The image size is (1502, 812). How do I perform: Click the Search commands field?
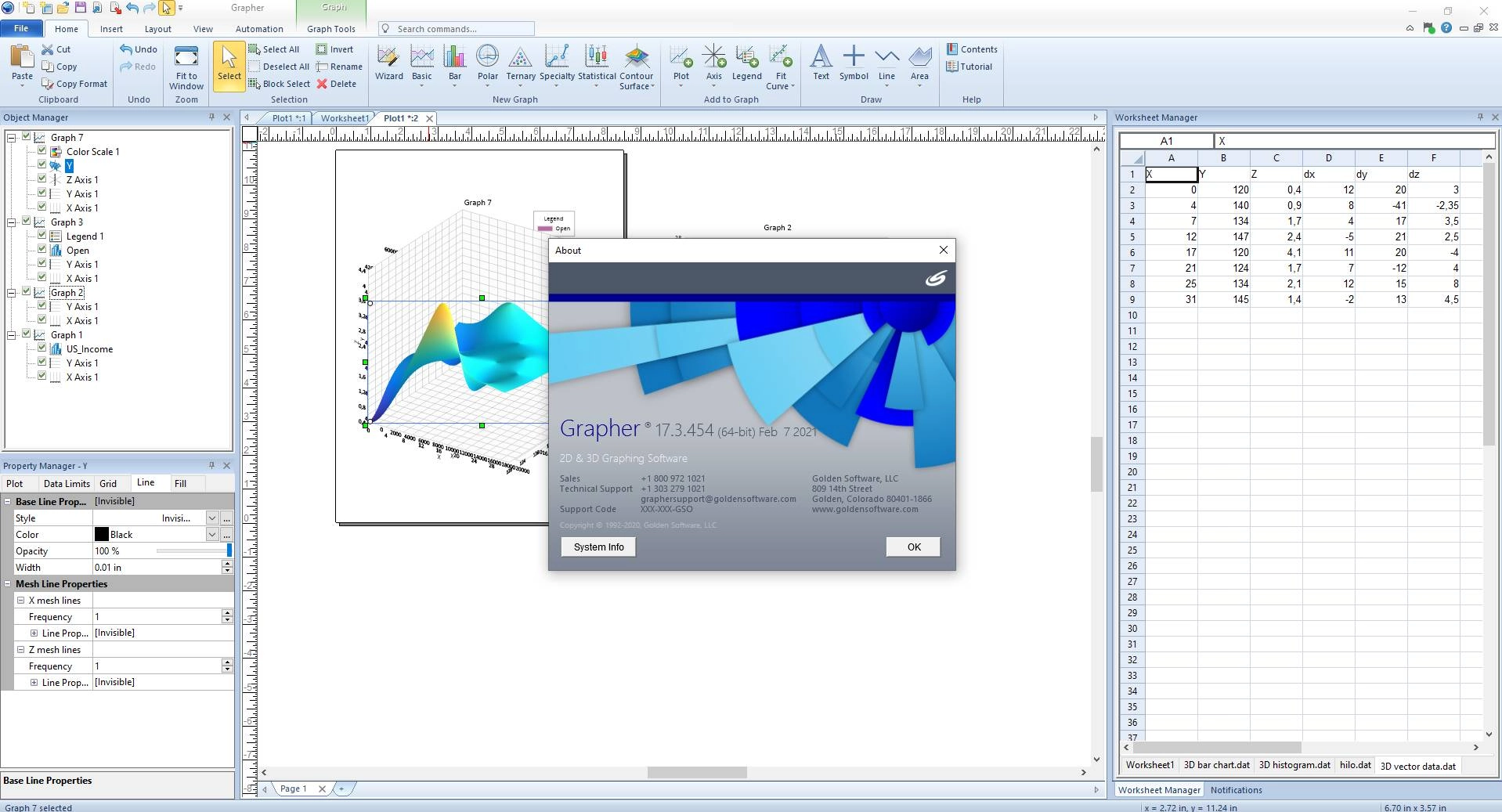pyautogui.click(x=457, y=29)
